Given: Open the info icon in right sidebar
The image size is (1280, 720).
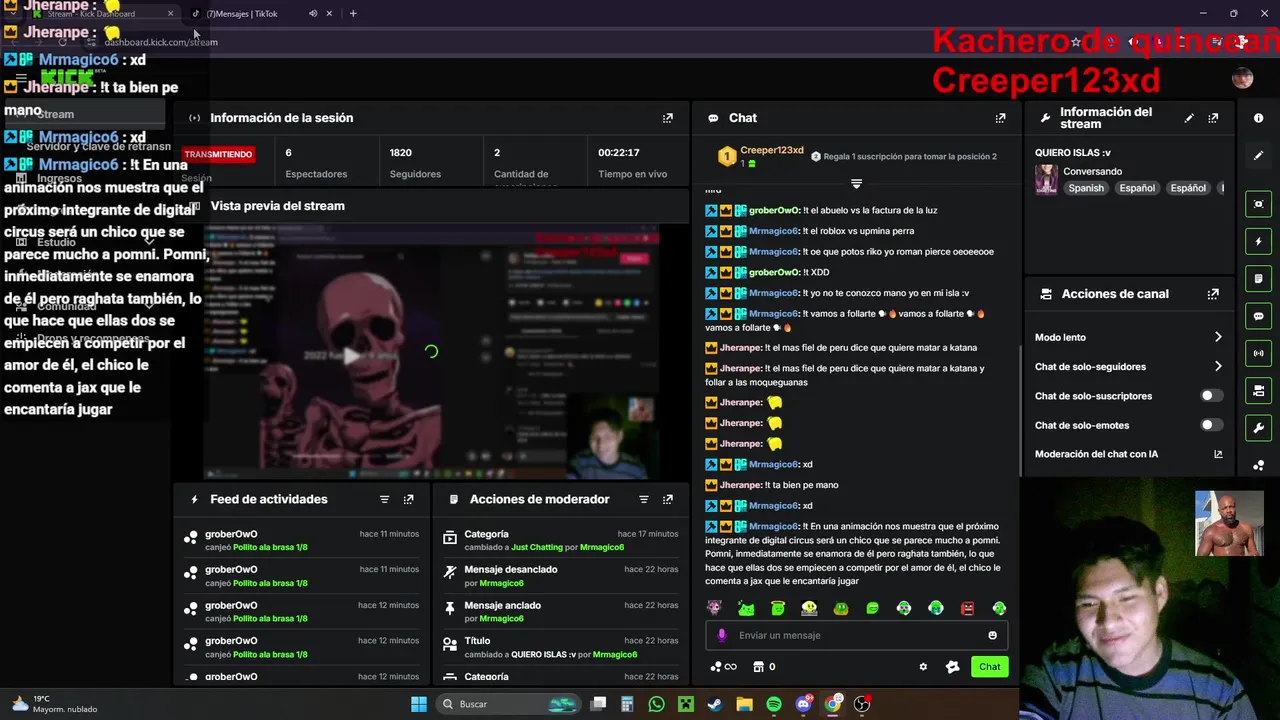Looking at the screenshot, I should [x=1258, y=118].
